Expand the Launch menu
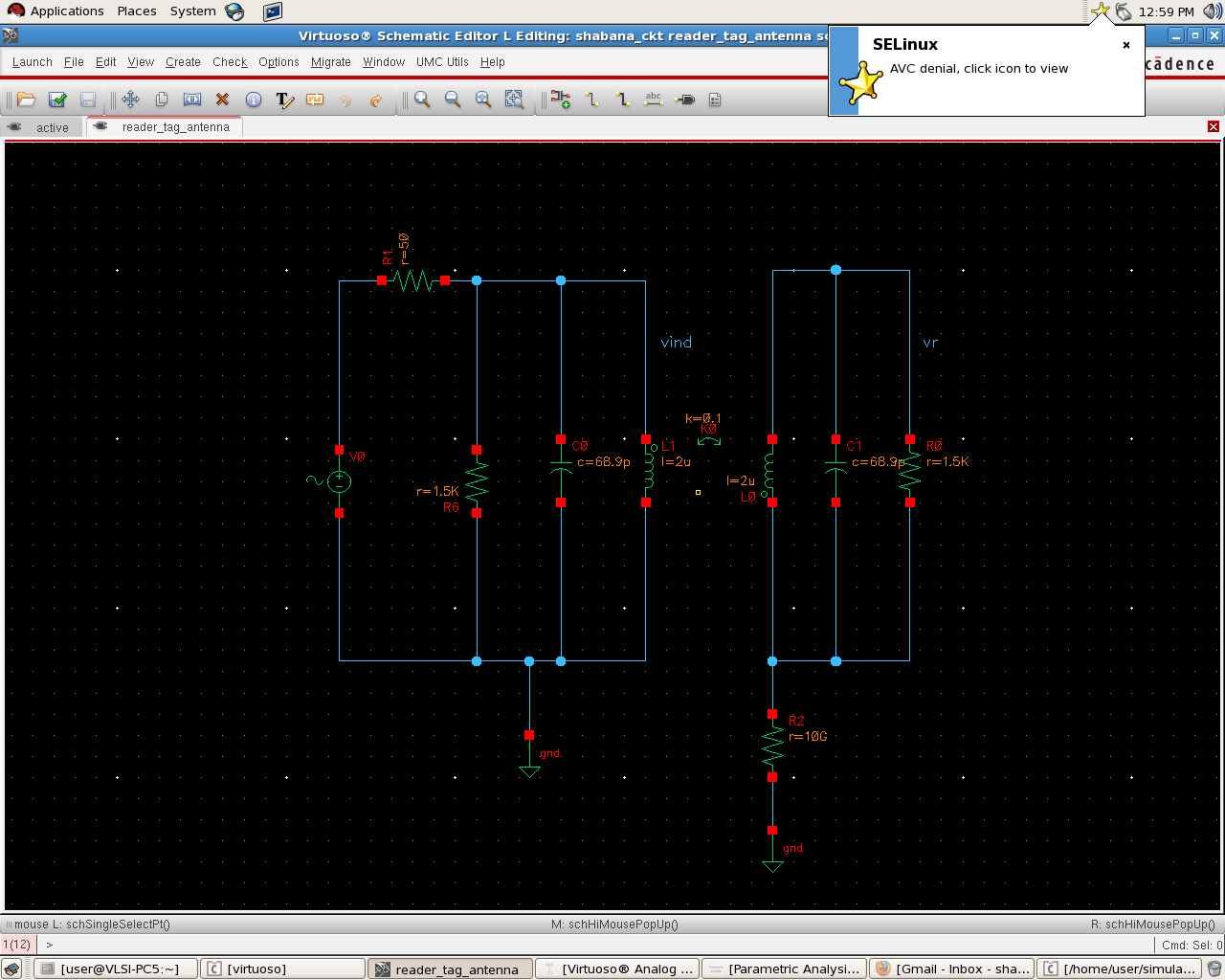The height and width of the screenshot is (980, 1225). tap(33, 62)
